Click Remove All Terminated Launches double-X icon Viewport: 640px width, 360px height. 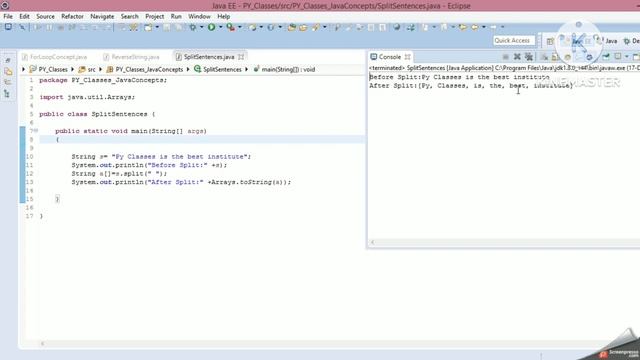coord(529,57)
